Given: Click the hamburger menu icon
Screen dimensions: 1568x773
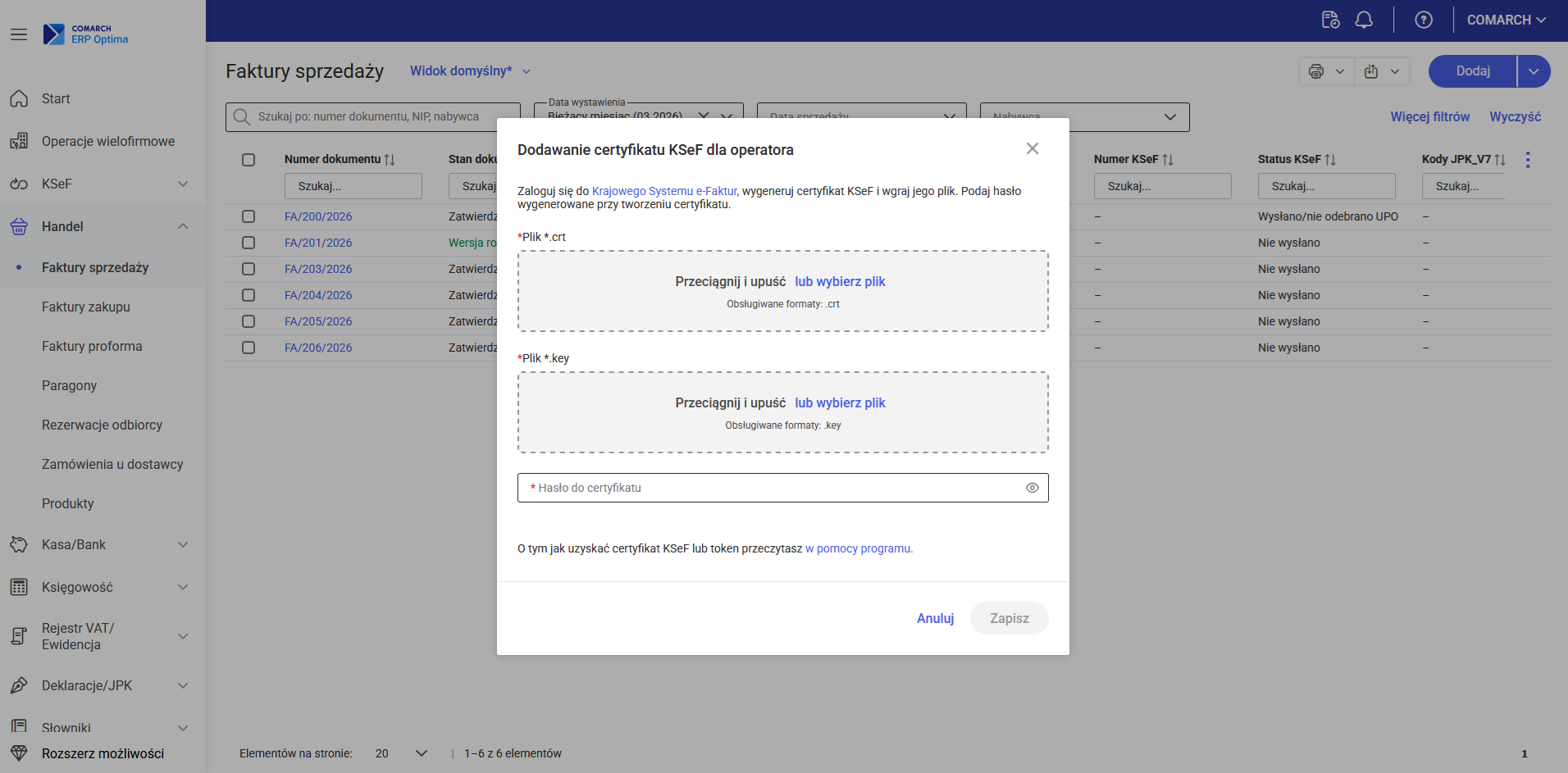Looking at the screenshot, I should click(x=19, y=34).
